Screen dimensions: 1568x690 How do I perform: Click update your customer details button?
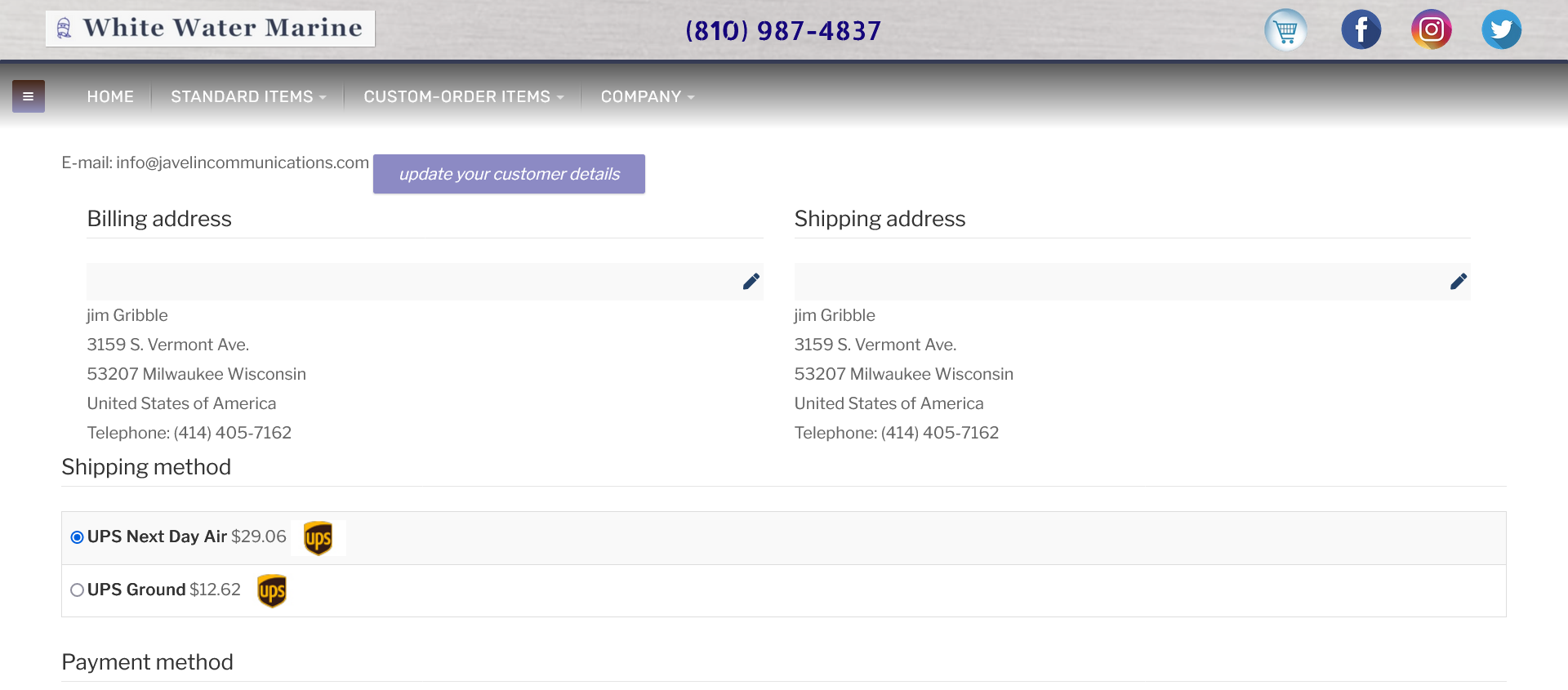tap(509, 174)
